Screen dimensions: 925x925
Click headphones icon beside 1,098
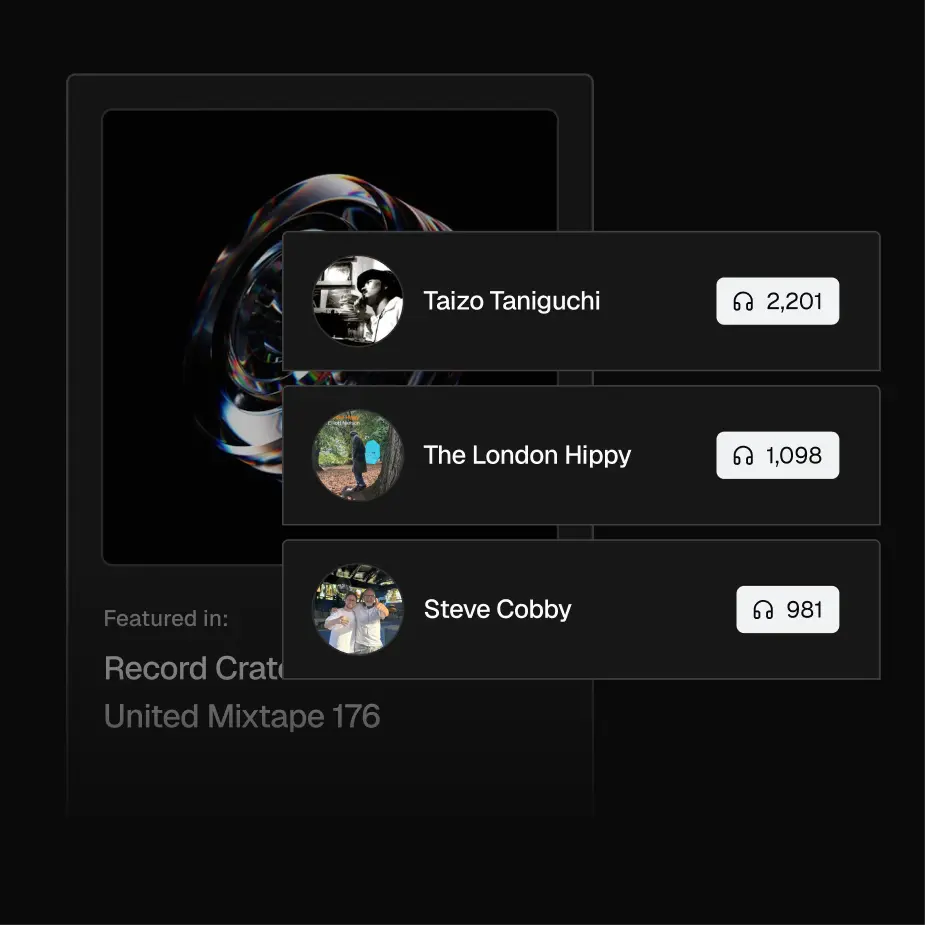[x=743, y=455]
